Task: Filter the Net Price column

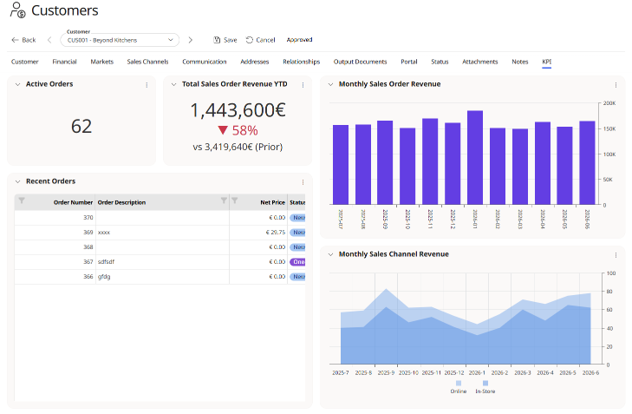Action: 235,201
